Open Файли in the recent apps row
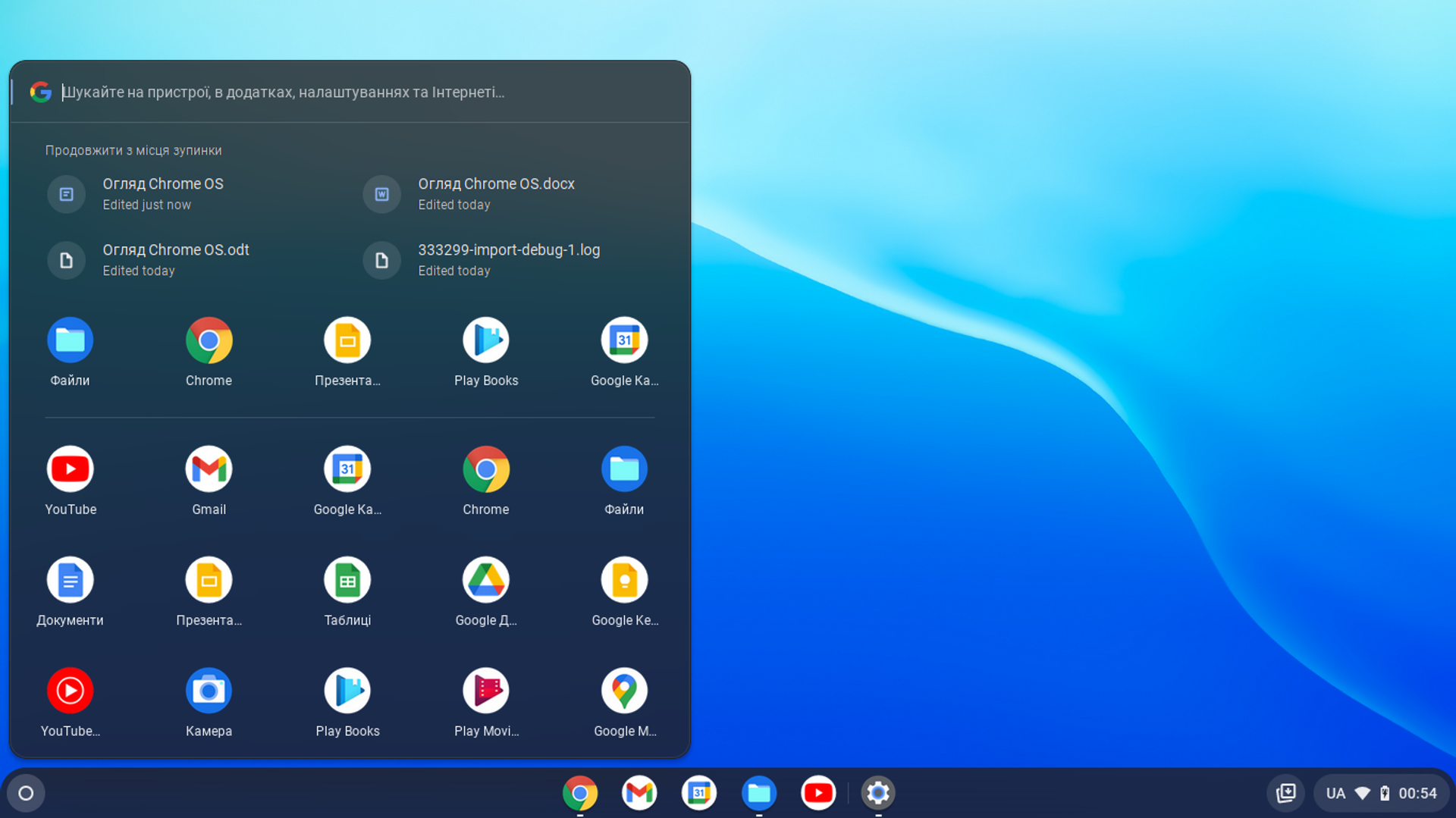1456x818 pixels. point(70,340)
